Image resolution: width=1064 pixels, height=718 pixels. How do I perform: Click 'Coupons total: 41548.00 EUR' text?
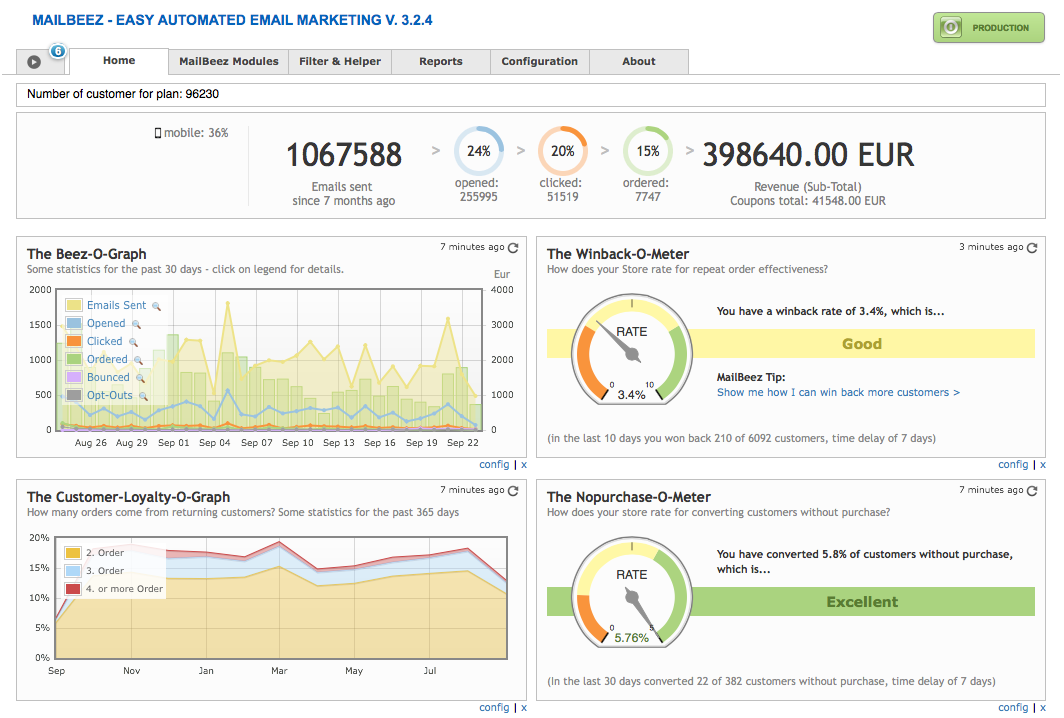pyautogui.click(x=808, y=201)
